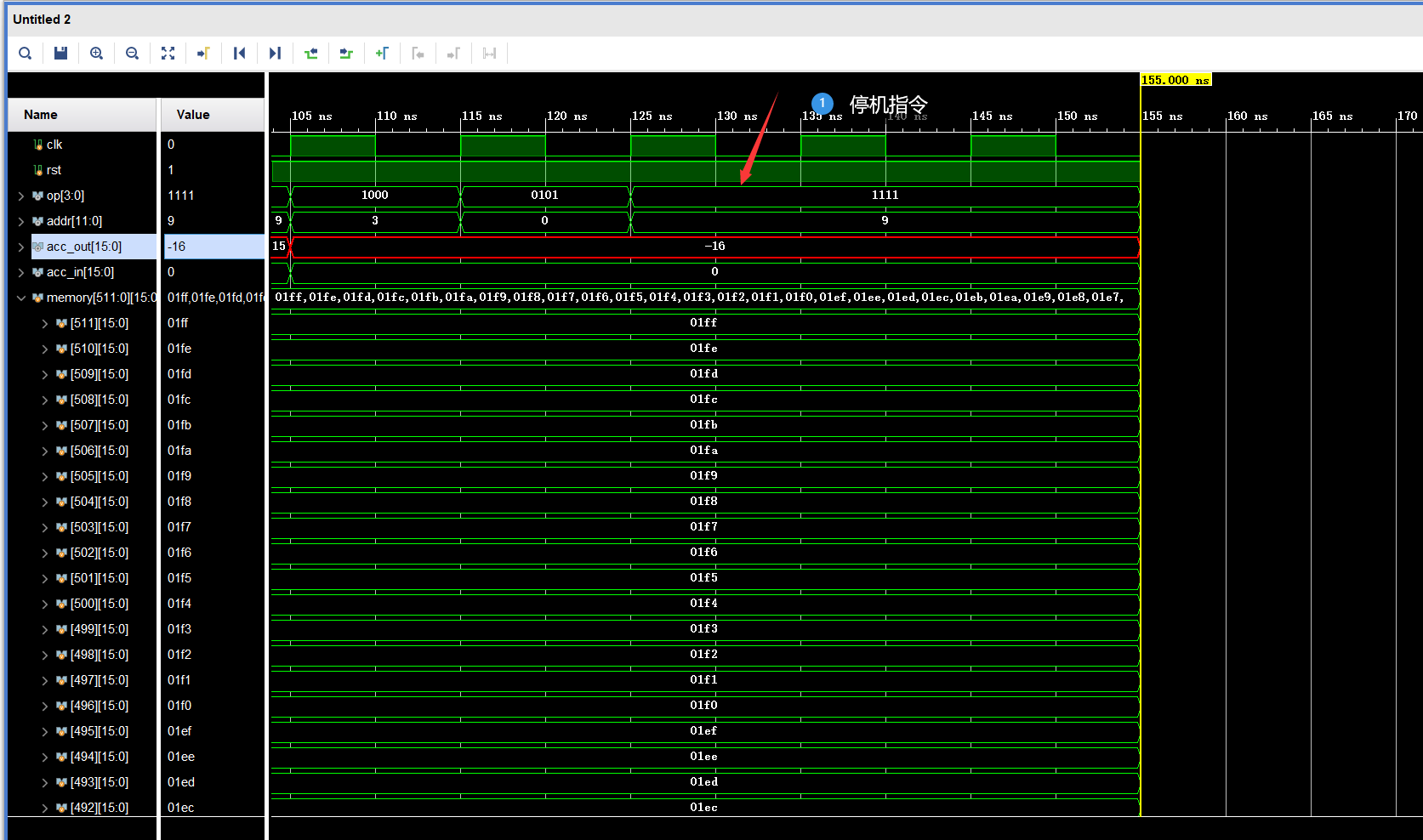Jump to time zero start

point(239,54)
